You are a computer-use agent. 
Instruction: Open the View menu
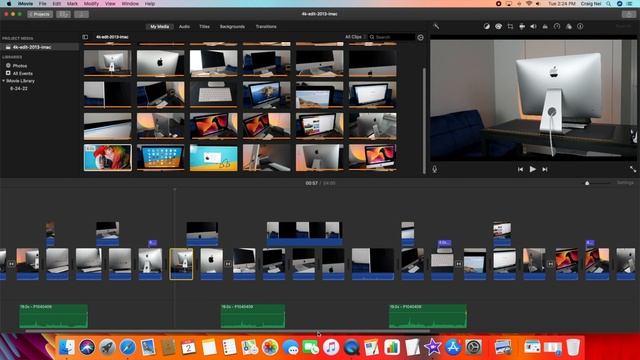(110, 4)
